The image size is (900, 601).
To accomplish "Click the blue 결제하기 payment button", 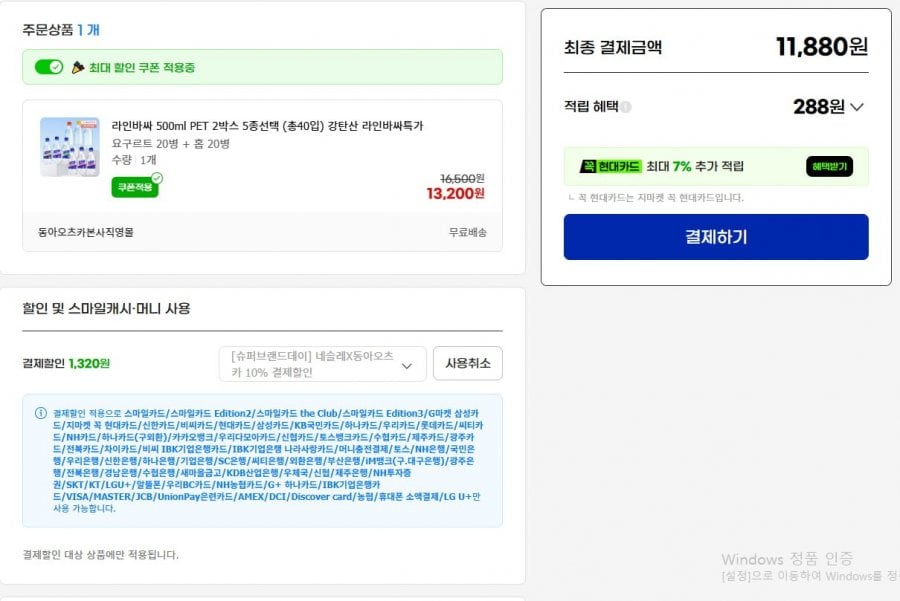I will 716,237.
